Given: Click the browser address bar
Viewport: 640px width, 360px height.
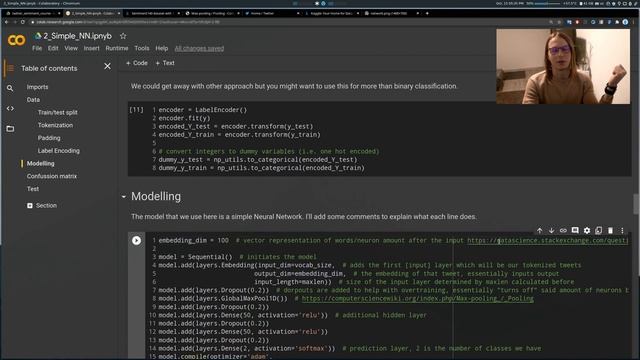Looking at the screenshot, I should click(286, 22).
